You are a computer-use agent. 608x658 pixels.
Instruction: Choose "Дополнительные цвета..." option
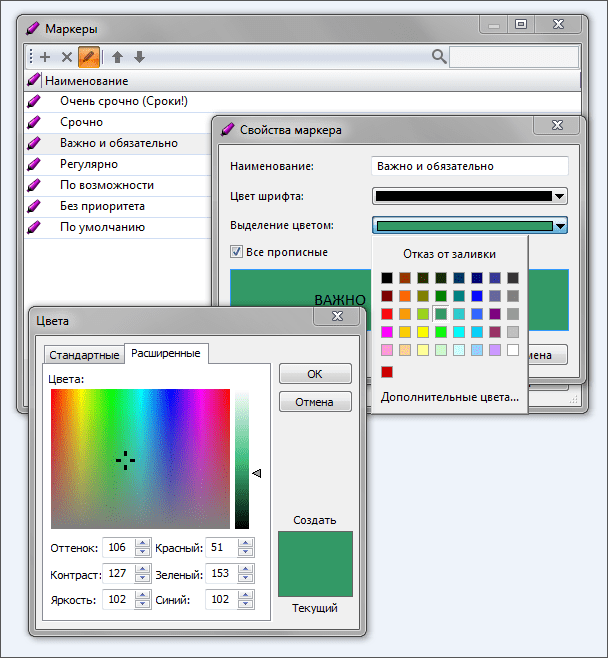449,397
